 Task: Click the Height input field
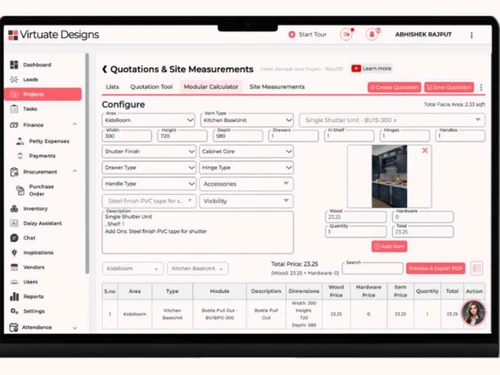point(182,136)
